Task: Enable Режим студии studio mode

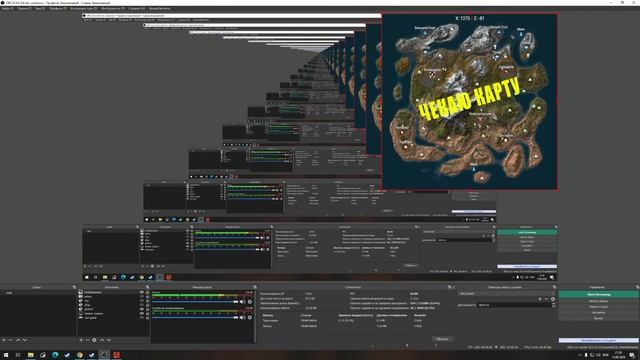Action: click(x=599, y=307)
